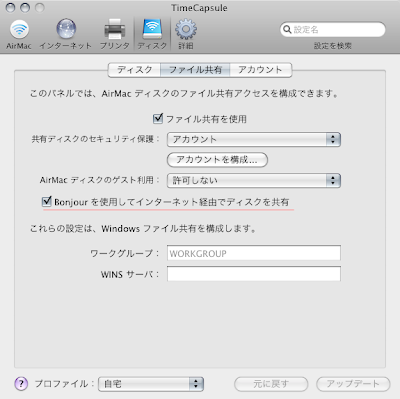Select the ディスク toolbar icon
The height and width of the screenshot is (399, 400).
click(152, 34)
